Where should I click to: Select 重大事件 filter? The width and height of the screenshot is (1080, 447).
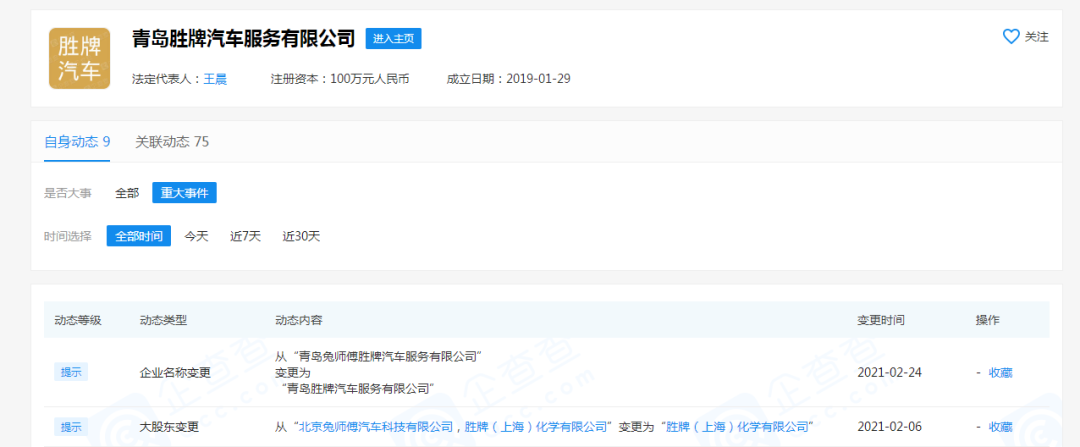[x=185, y=194]
